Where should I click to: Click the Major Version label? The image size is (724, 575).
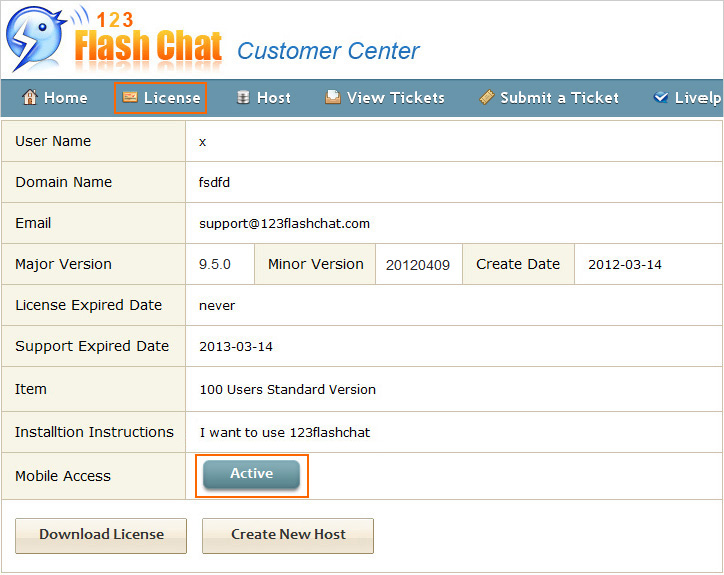(x=64, y=264)
